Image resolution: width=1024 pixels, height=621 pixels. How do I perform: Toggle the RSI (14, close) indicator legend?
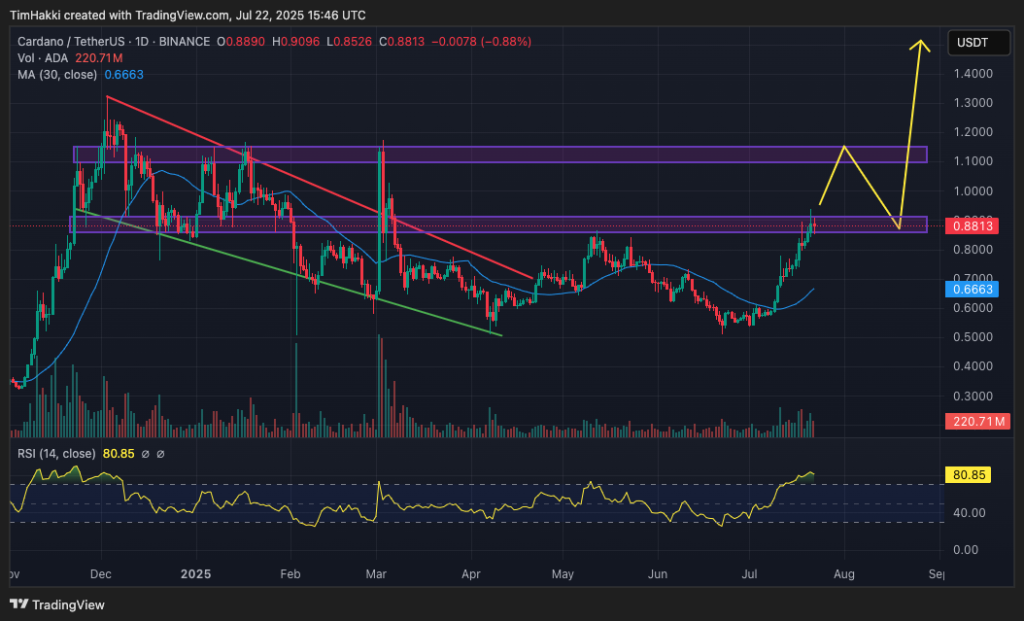click(58, 454)
